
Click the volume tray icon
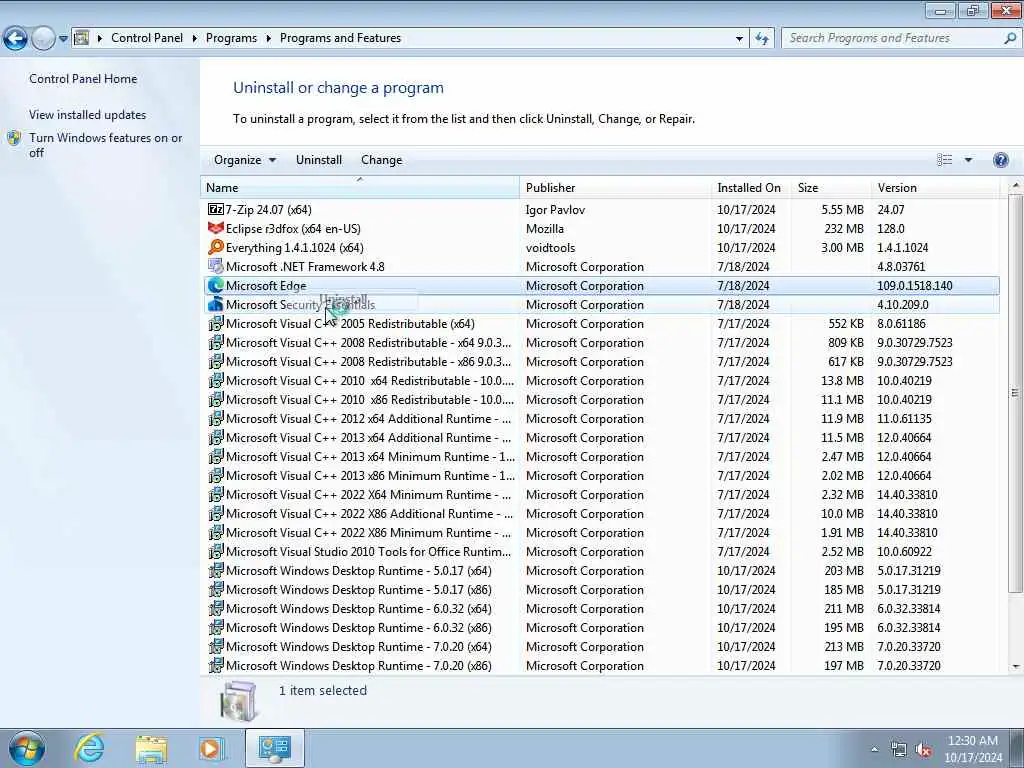click(x=923, y=750)
